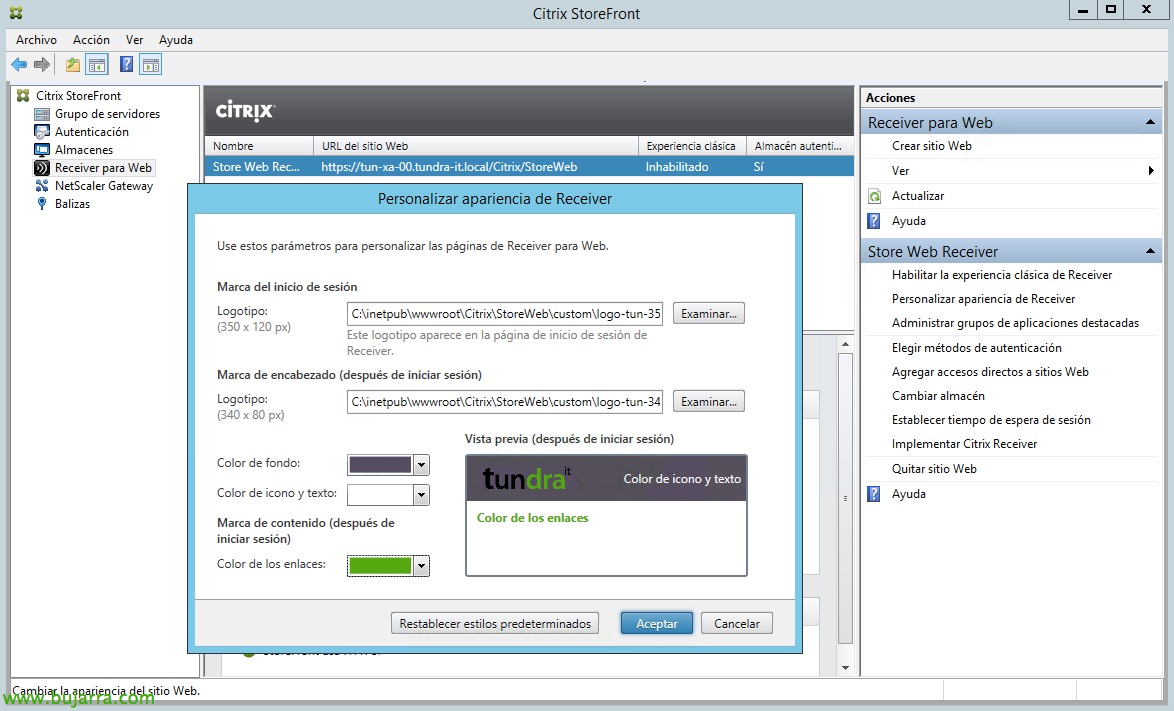Click Personalizar apariencia de Receiver action
1174x711 pixels.
tap(983, 299)
